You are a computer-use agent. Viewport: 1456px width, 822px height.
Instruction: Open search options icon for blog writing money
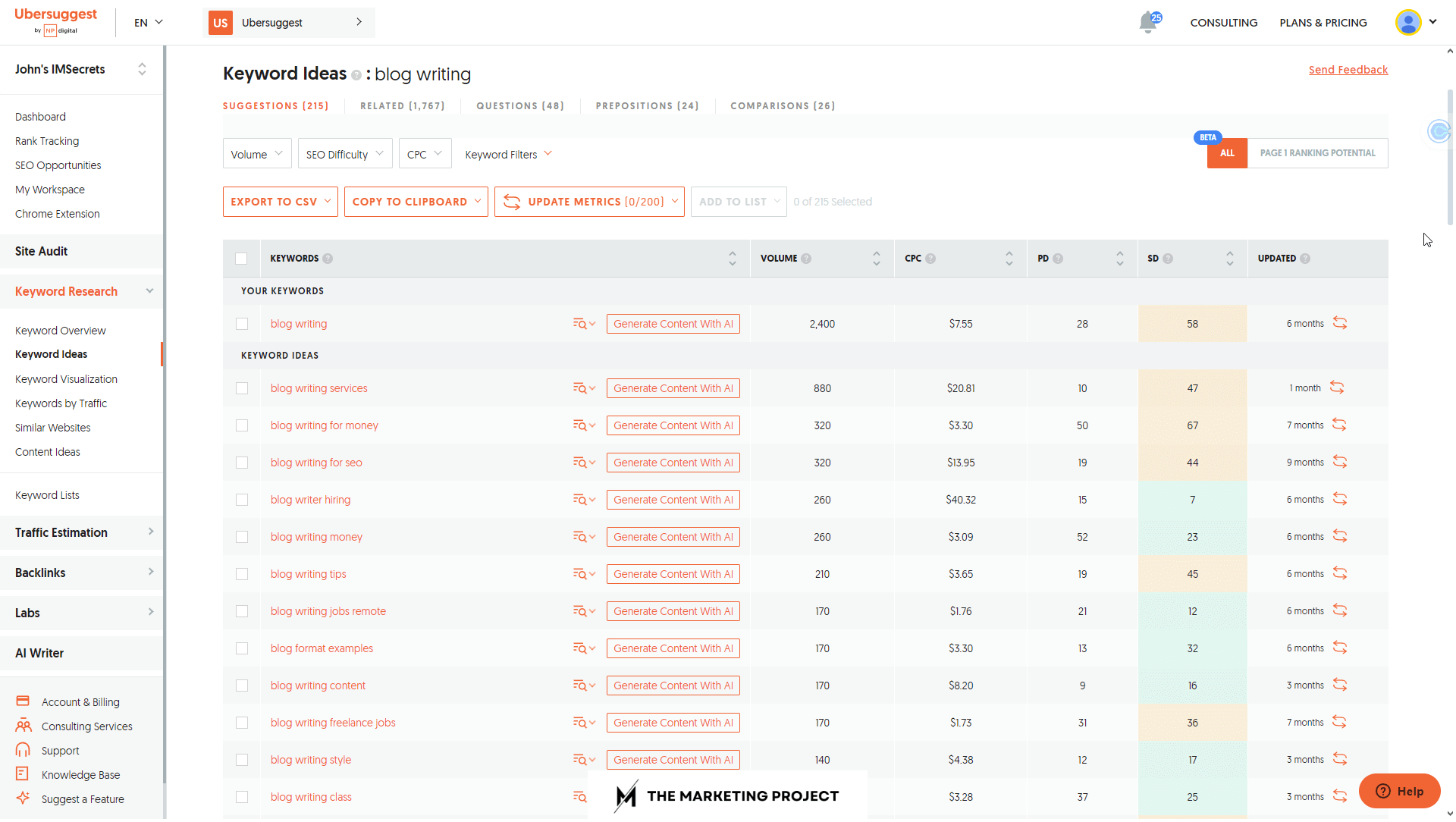click(584, 537)
